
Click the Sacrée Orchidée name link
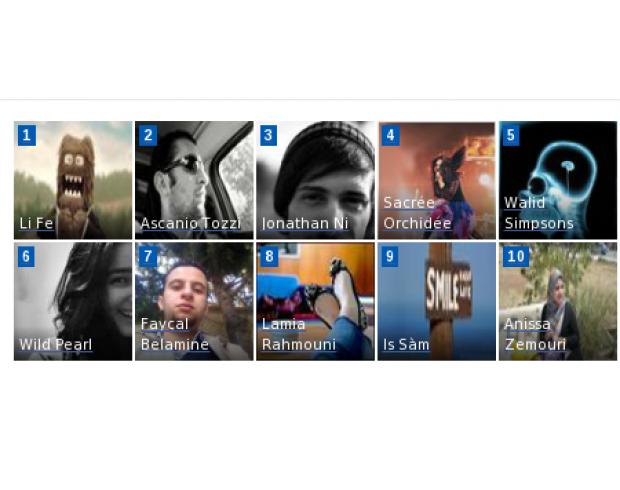point(417,213)
